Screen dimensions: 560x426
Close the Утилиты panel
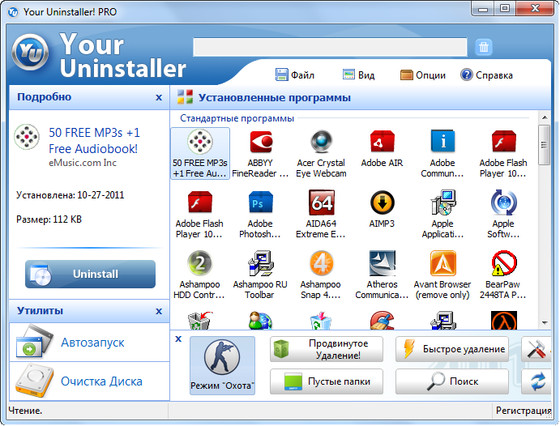pyautogui.click(x=159, y=311)
